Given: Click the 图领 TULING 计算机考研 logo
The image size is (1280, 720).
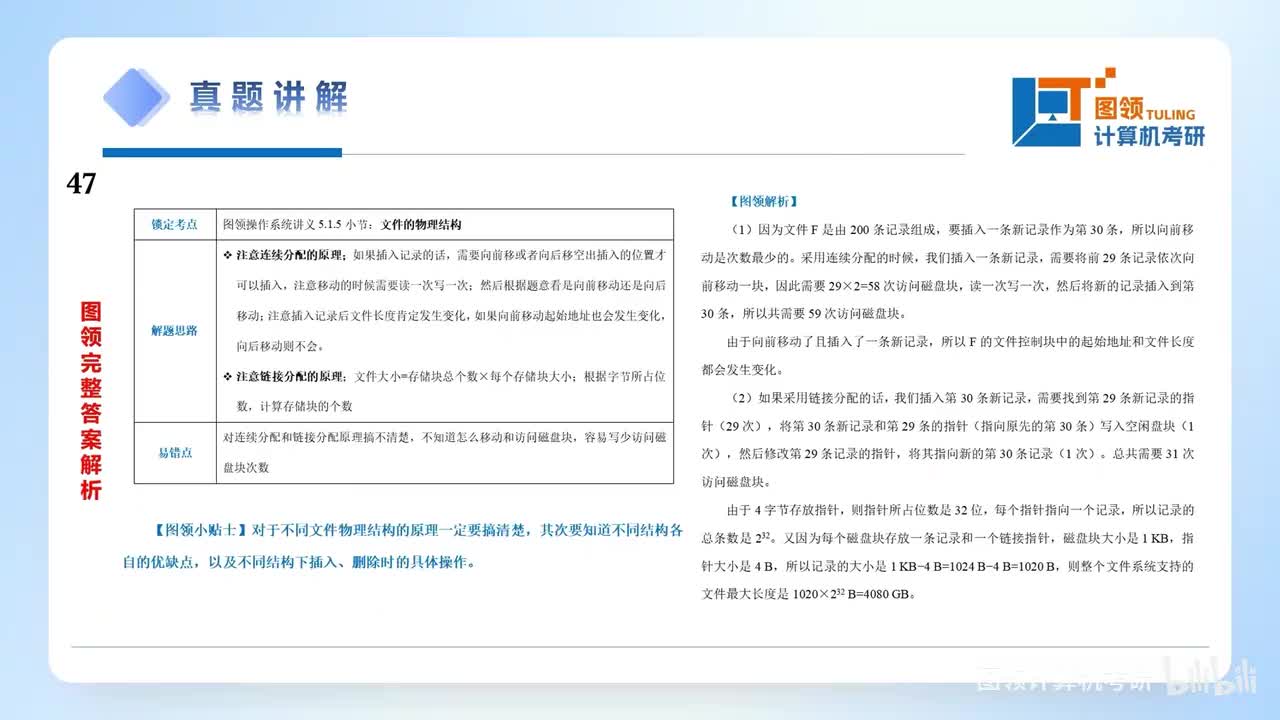Looking at the screenshot, I should (x=1108, y=108).
